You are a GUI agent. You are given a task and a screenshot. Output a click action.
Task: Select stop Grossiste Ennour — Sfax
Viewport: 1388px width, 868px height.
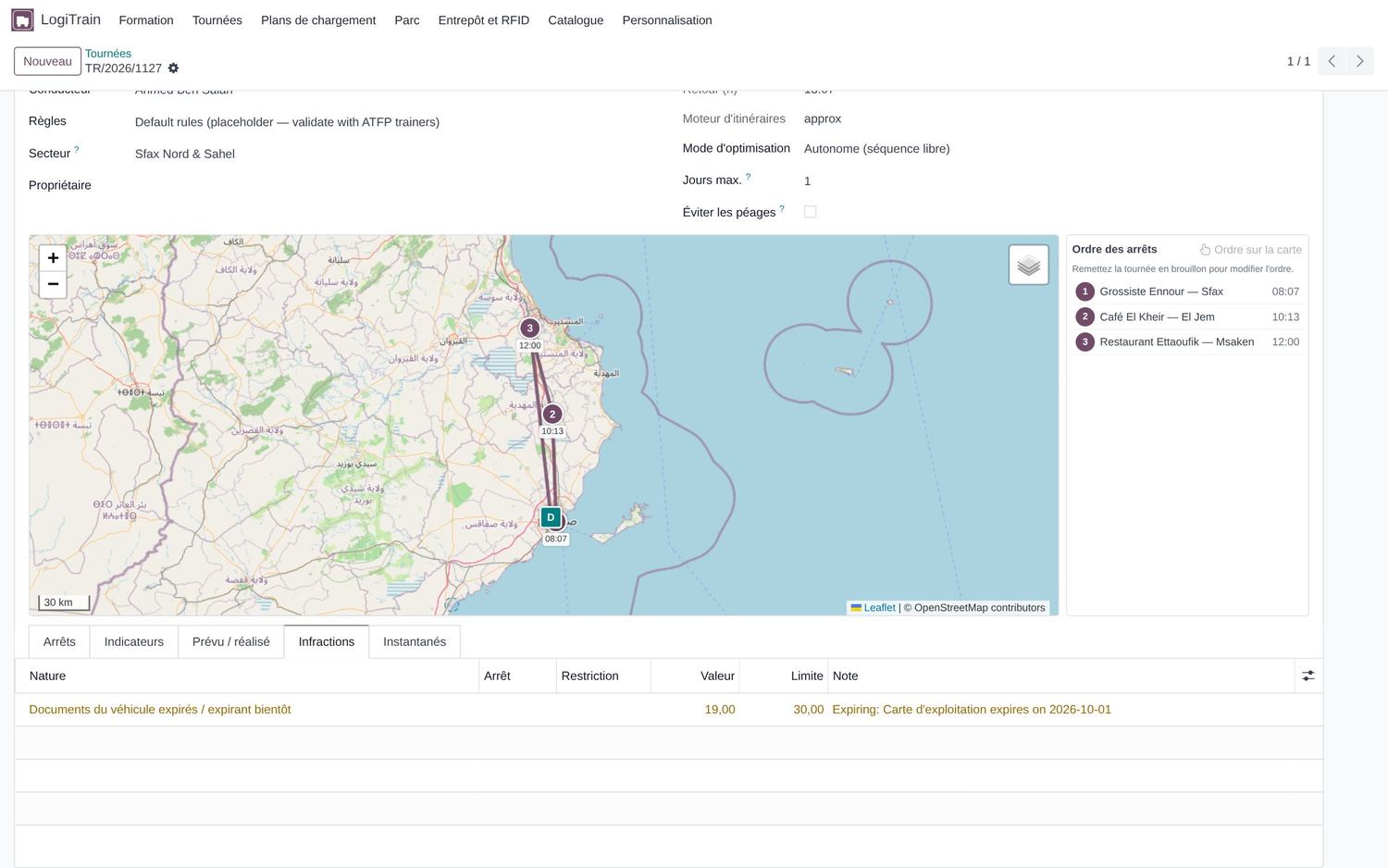coord(1187,291)
